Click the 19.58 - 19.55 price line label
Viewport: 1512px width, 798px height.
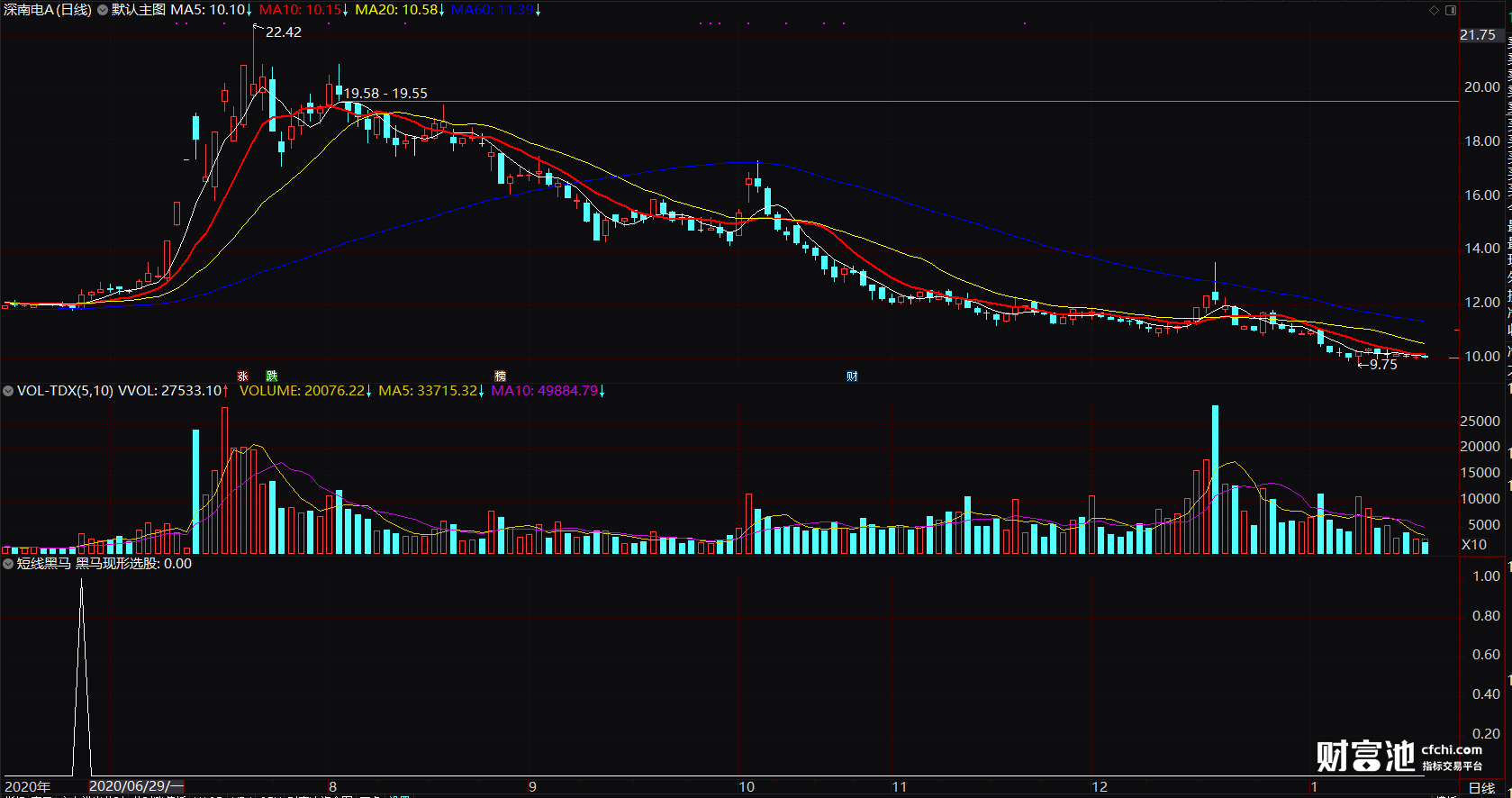pyautogui.click(x=385, y=93)
